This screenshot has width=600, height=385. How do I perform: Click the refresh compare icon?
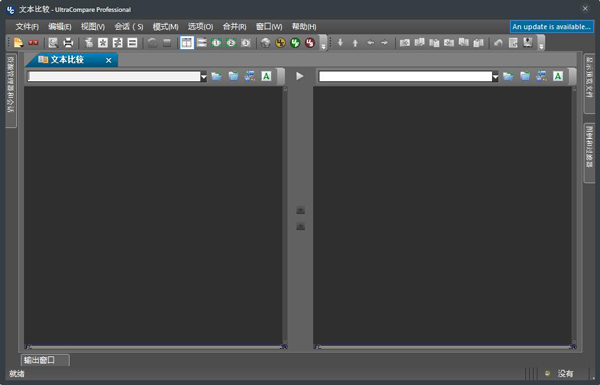[x=152, y=42]
